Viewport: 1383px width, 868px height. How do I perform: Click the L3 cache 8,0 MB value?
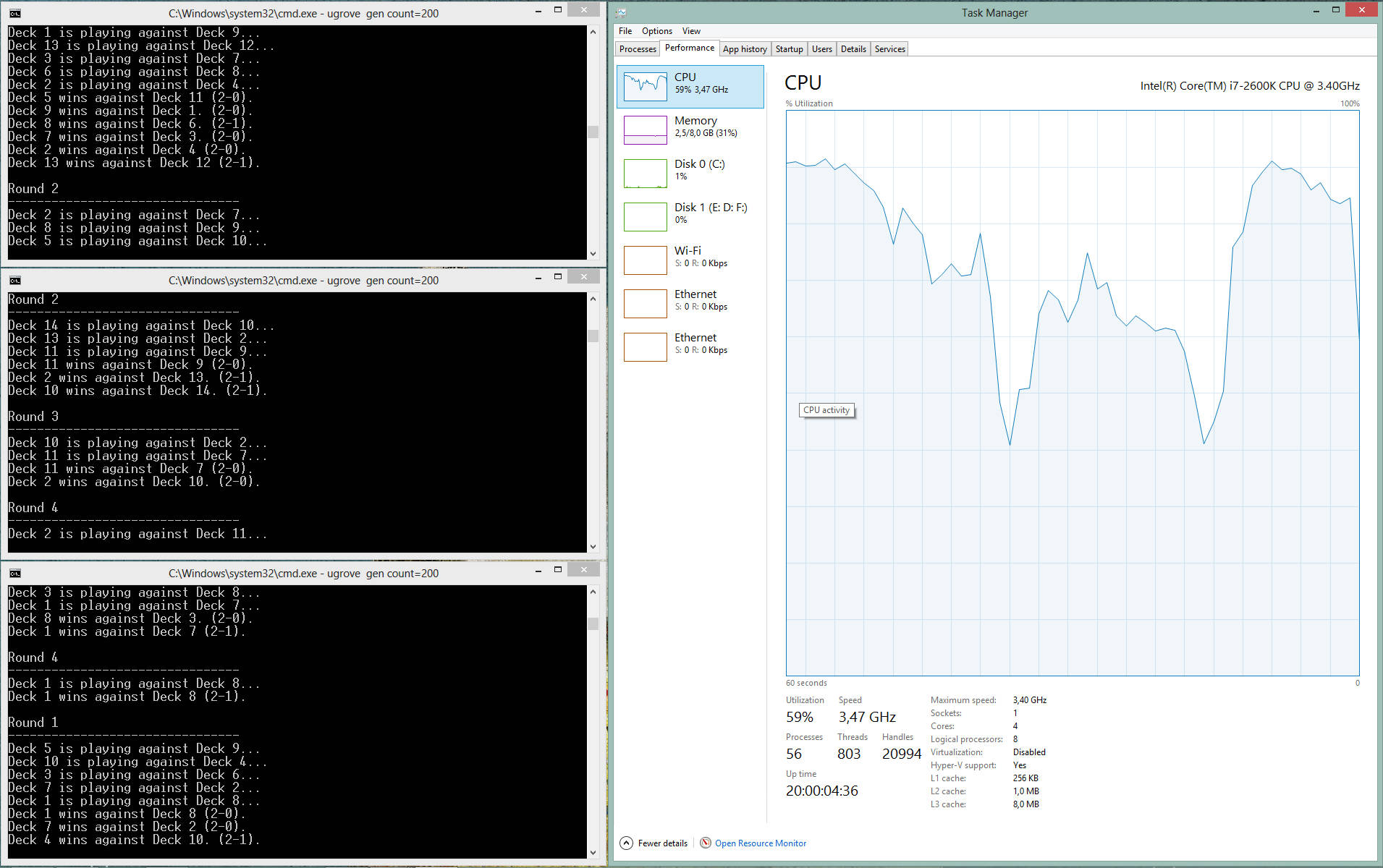pos(1026,804)
